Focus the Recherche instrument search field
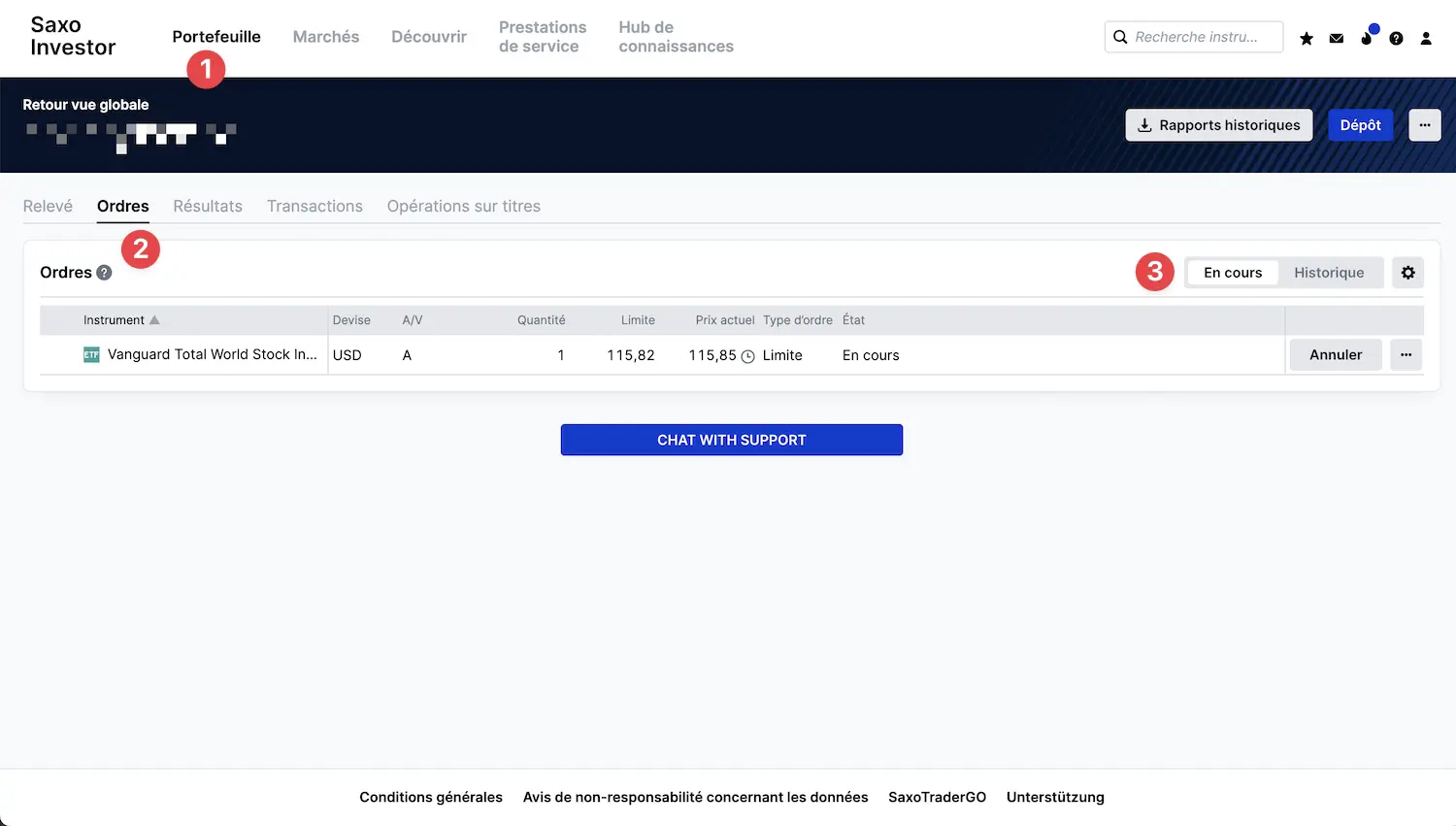Viewport: 1456px width, 826px height. (1194, 37)
